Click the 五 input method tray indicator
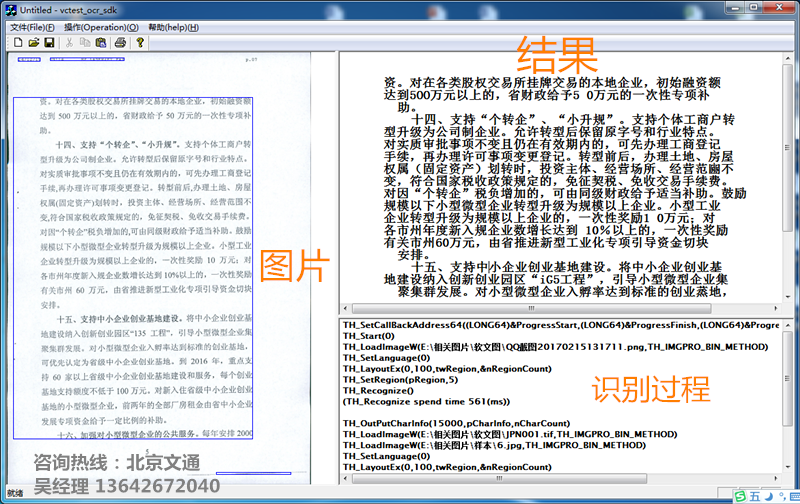This screenshot has height=504, width=800. coord(755,497)
